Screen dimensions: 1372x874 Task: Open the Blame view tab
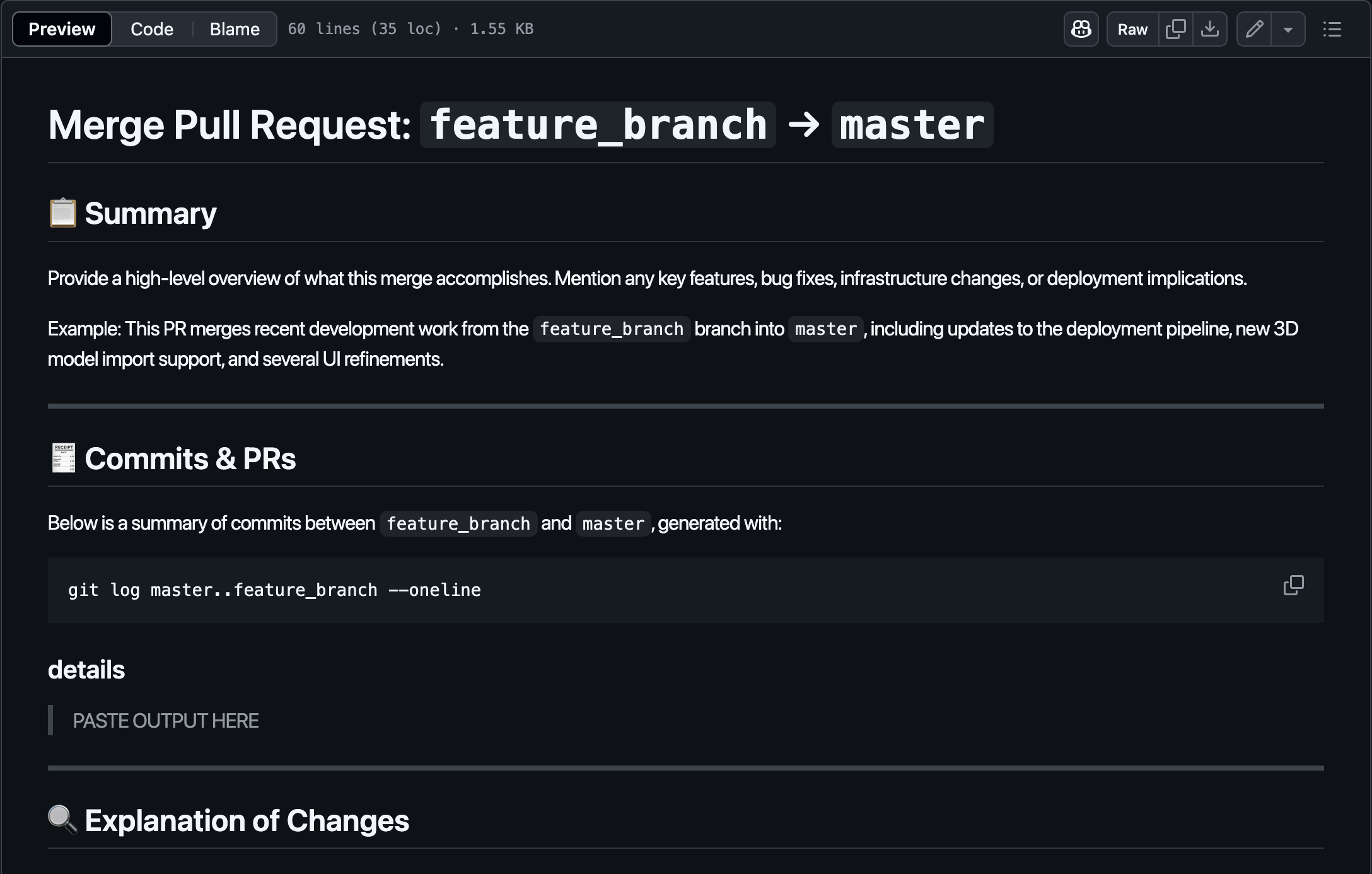(x=235, y=29)
